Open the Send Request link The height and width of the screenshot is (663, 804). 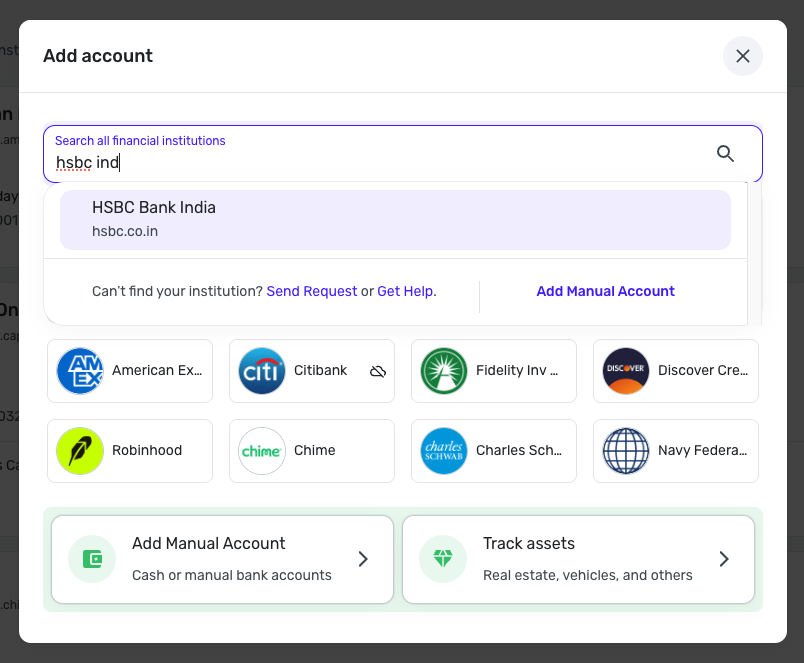pyautogui.click(x=312, y=291)
